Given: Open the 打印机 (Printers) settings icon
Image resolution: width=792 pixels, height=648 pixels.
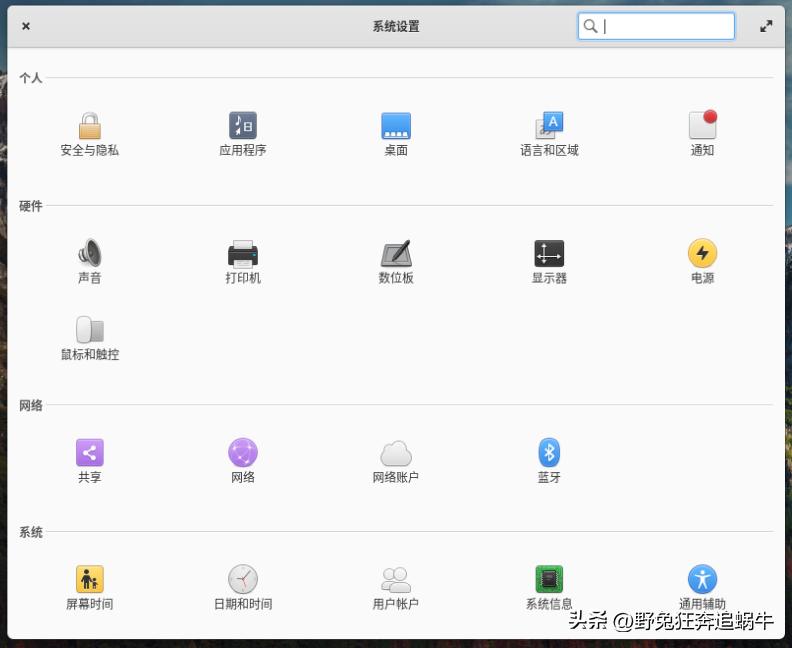Looking at the screenshot, I should tap(243, 254).
